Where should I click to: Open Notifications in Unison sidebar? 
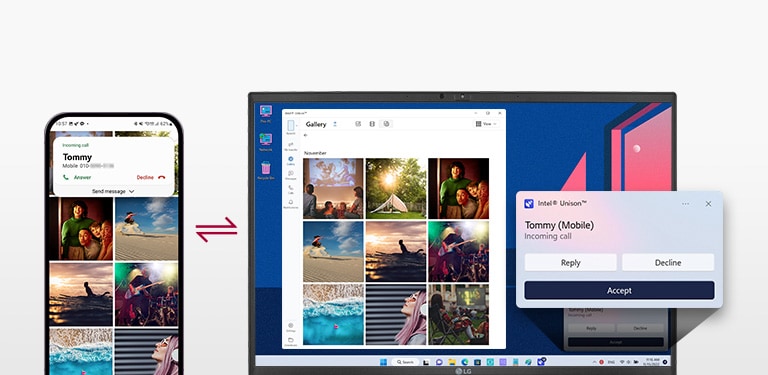[x=291, y=203]
